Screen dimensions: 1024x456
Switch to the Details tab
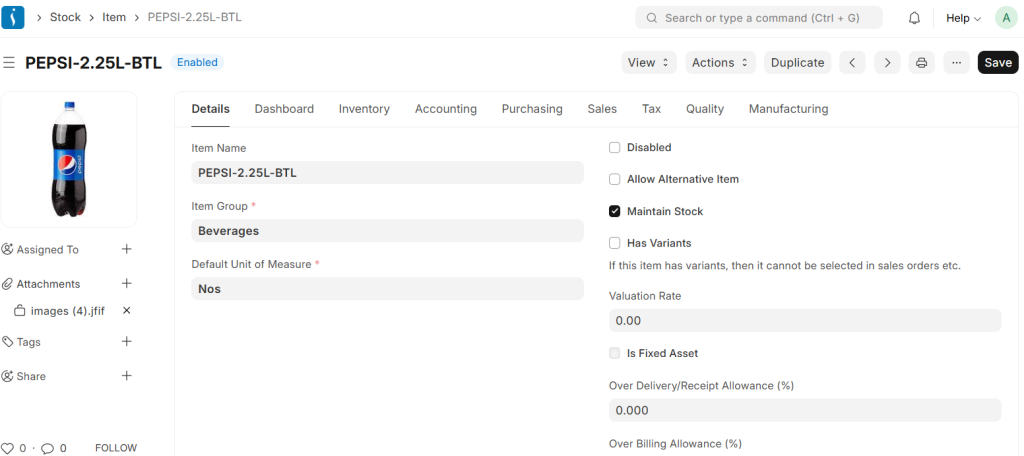(210, 109)
